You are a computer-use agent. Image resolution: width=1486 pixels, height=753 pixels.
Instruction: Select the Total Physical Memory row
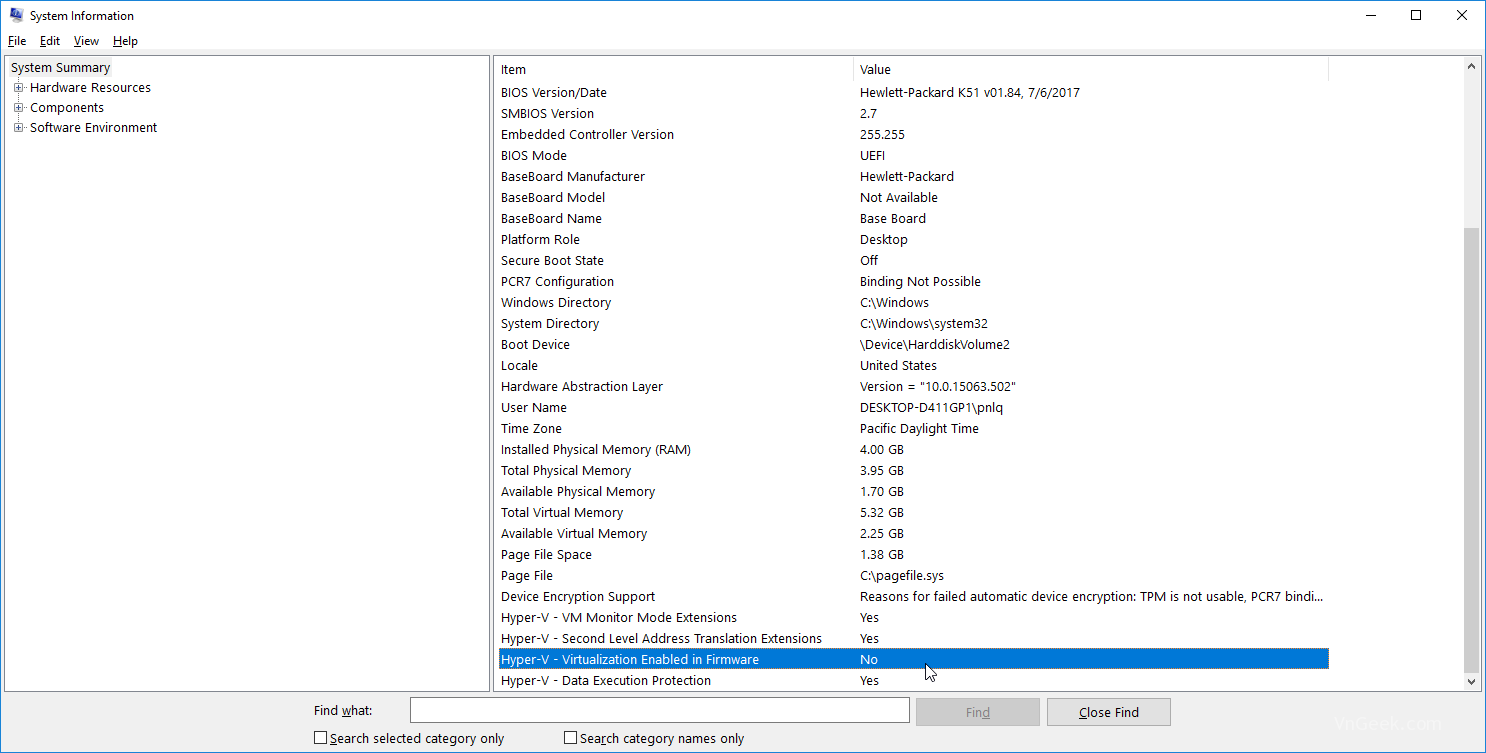point(913,471)
